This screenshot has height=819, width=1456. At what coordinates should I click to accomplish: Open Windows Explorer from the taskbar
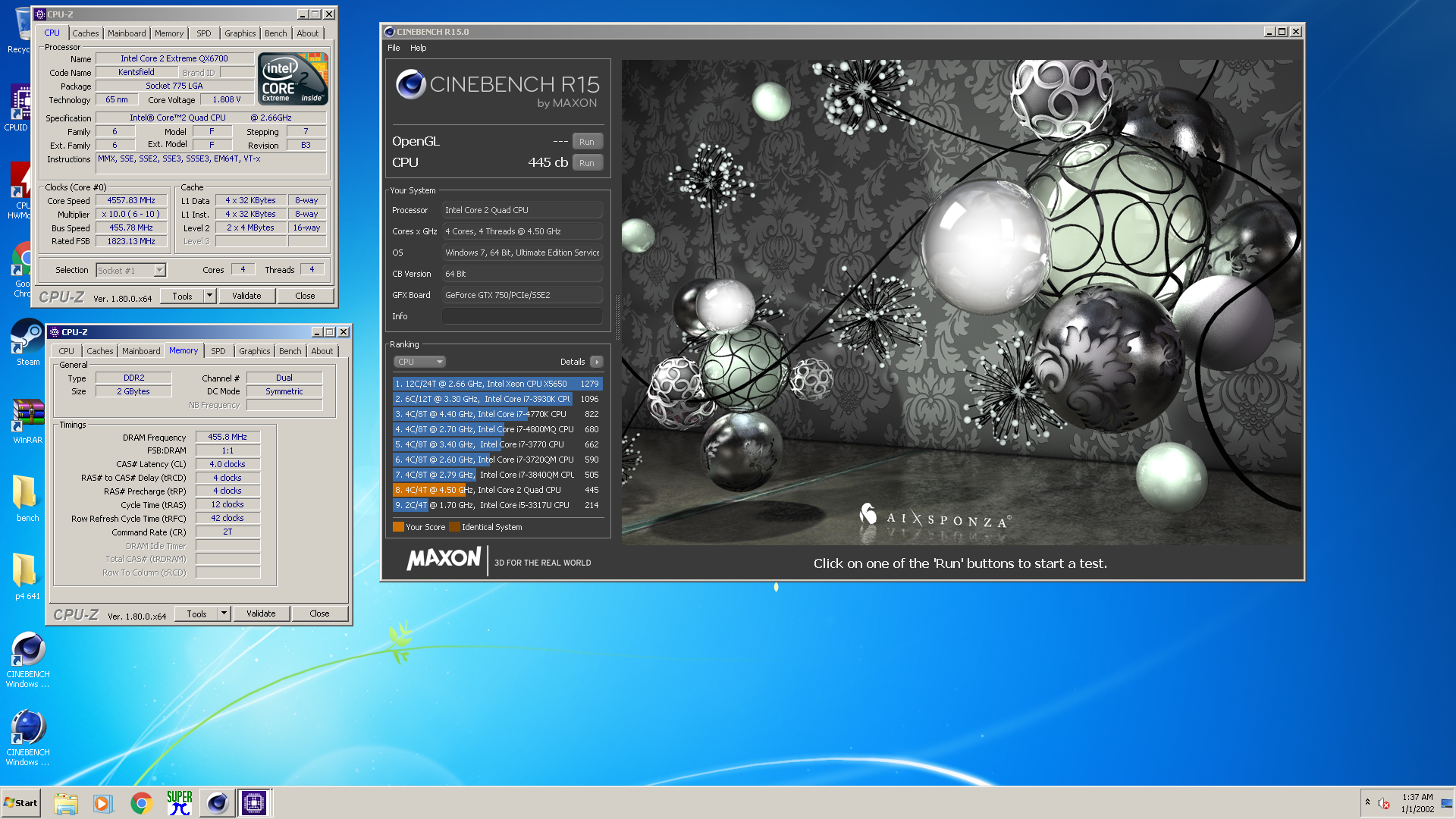tap(66, 803)
